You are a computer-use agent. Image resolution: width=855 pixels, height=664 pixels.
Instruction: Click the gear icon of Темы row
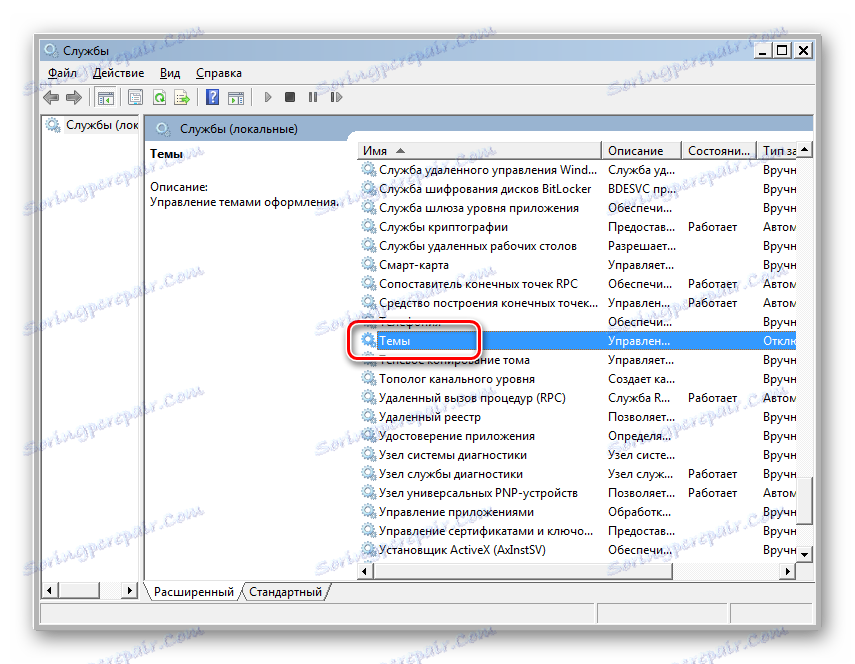coord(369,340)
